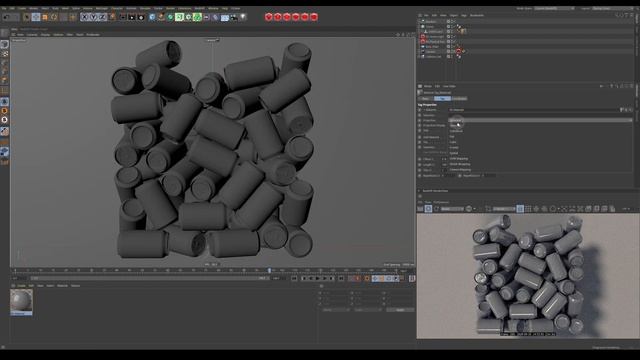Open the Object Manager Tags menu
Screen dimensions: 640x360
464,16
